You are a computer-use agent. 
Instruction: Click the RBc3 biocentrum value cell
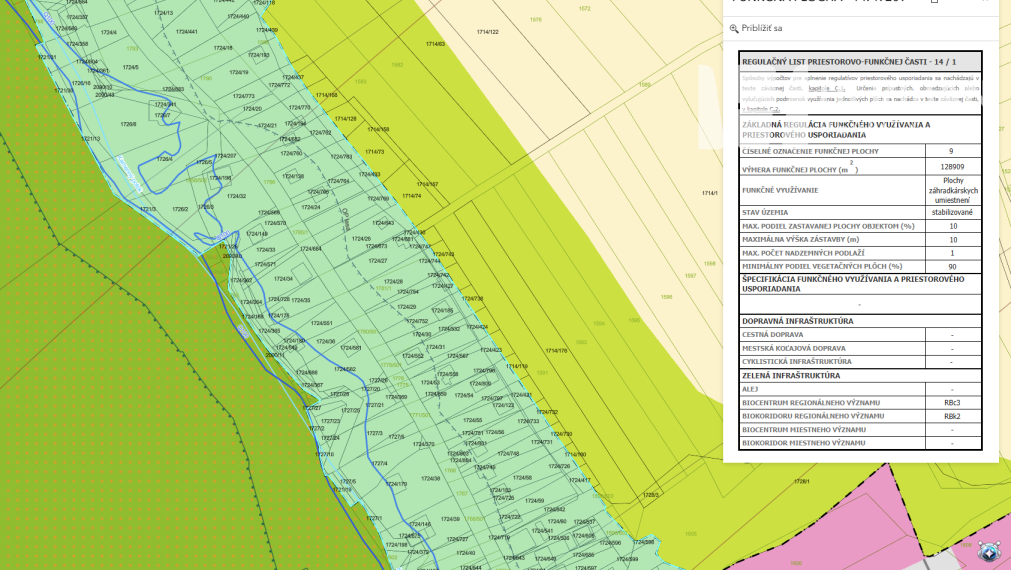tap(953, 403)
